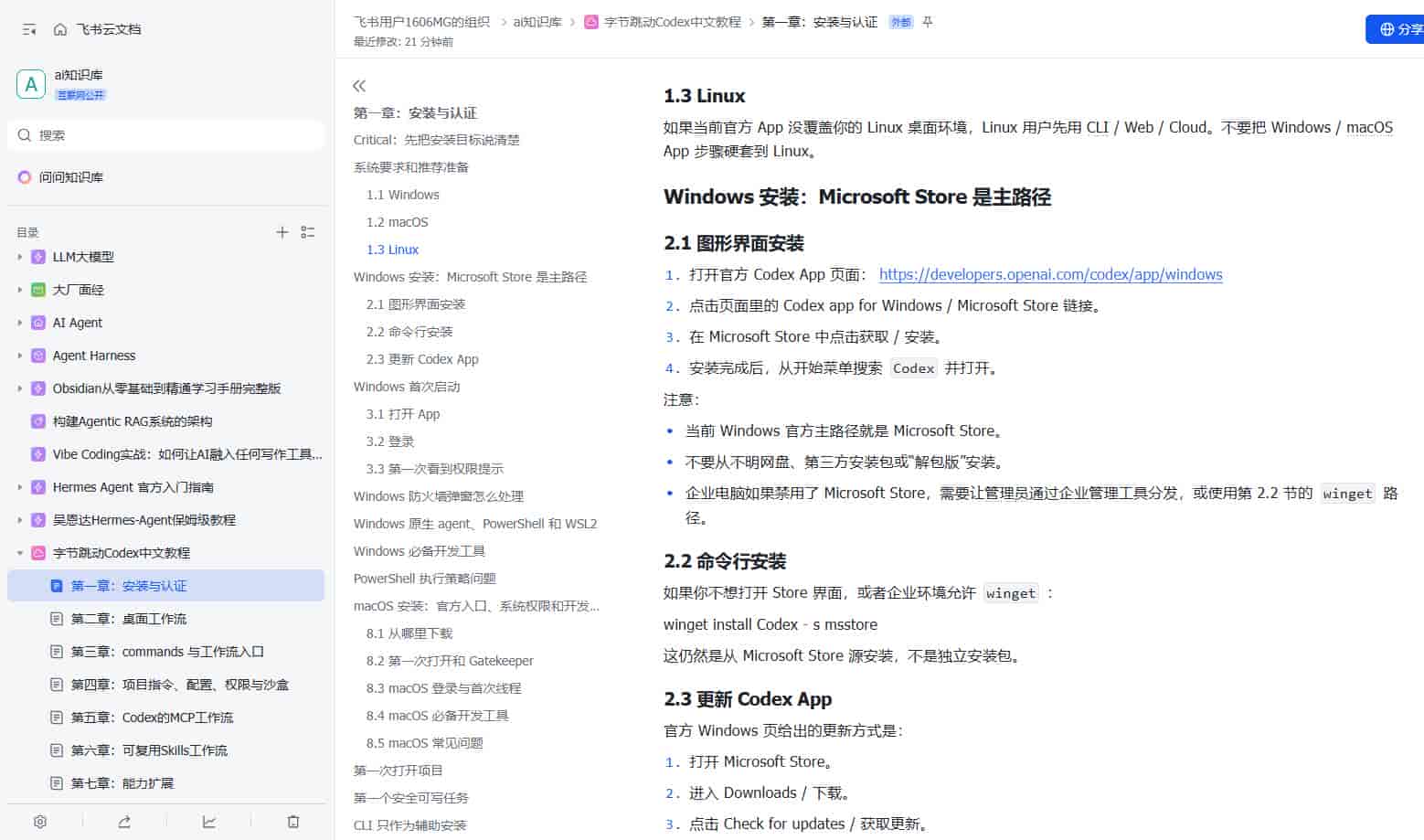Image resolution: width=1424 pixels, height=840 pixels.
Task: Jump to outline 3.3 第一次看到权限提示
Action: point(435,469)
